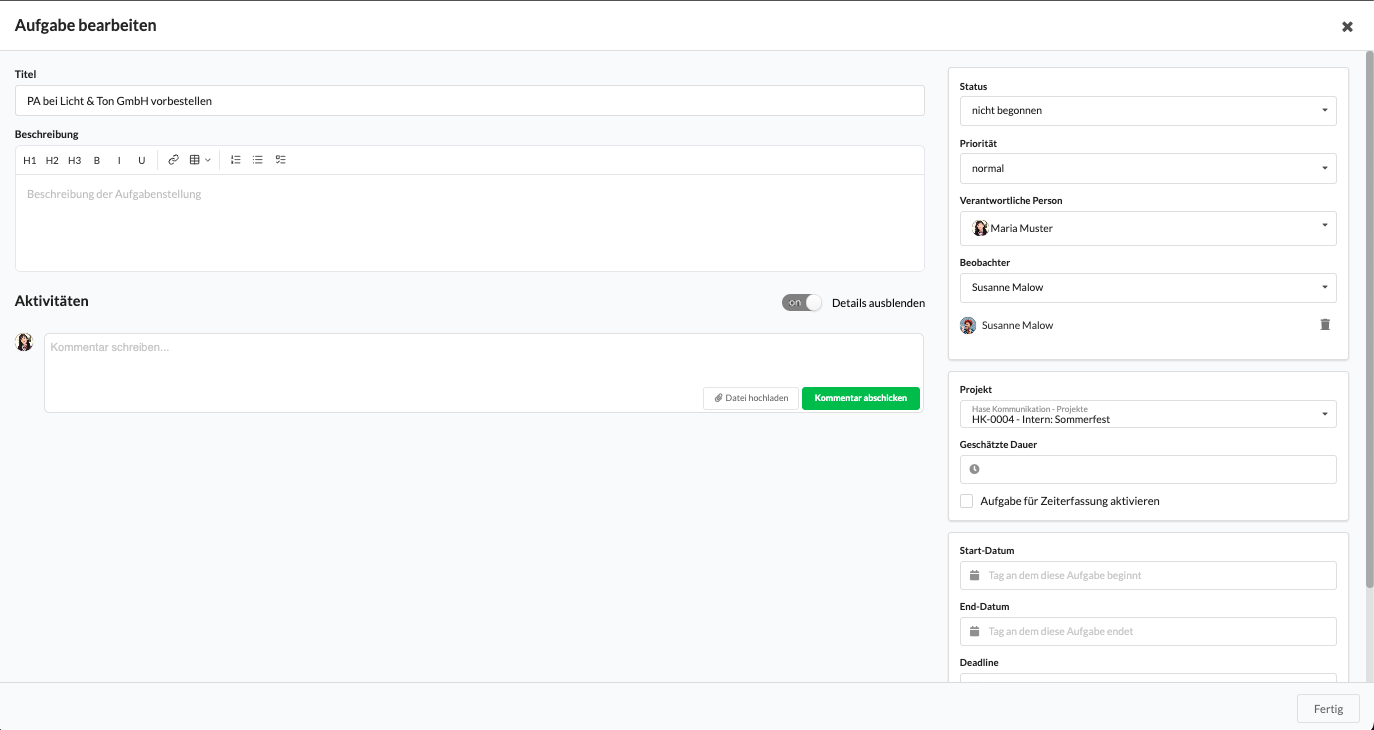The width and height of the screenshot is (1374, 730).
Task: Expand the Verantwortliche Person dropdown
Action: (x=1147, y=228)
